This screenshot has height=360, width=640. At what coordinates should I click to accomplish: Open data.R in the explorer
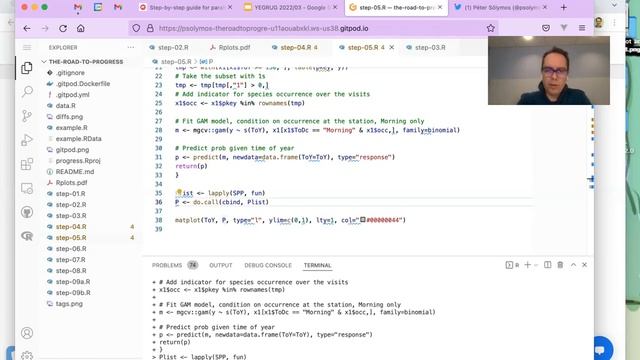coord(65,106)
